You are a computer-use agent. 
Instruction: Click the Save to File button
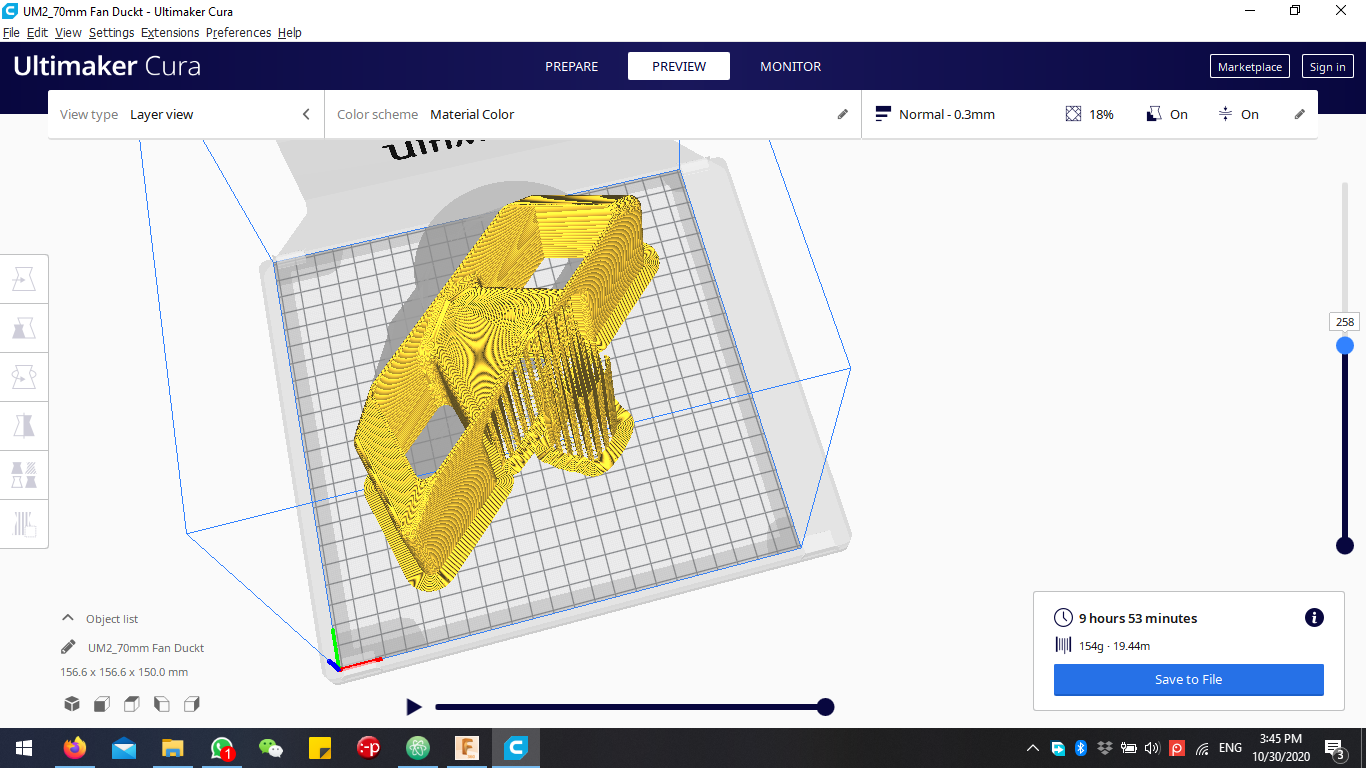pyautogui.click(x=1189, y=679)
